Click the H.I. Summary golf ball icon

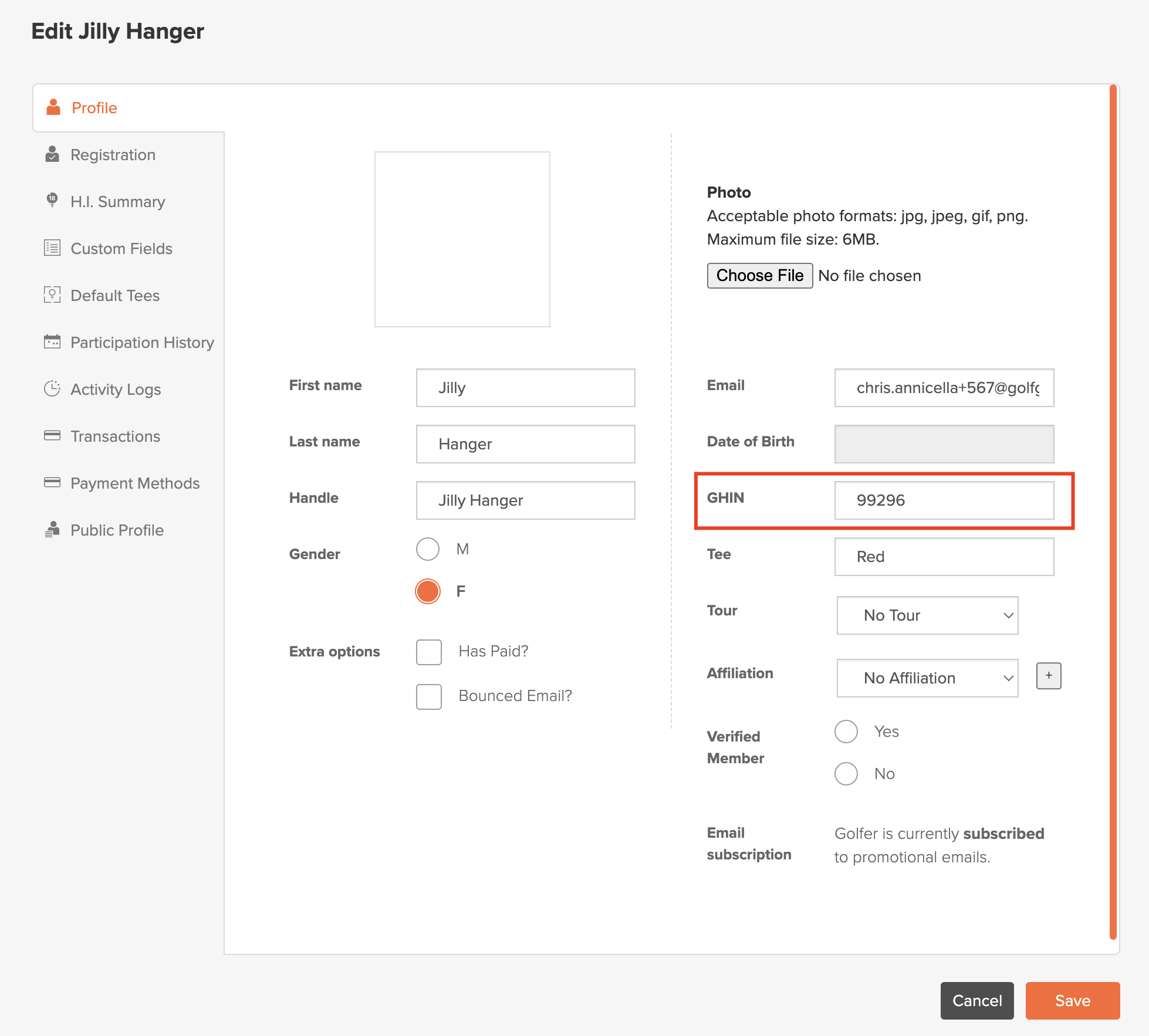click(x=52, y=201)
